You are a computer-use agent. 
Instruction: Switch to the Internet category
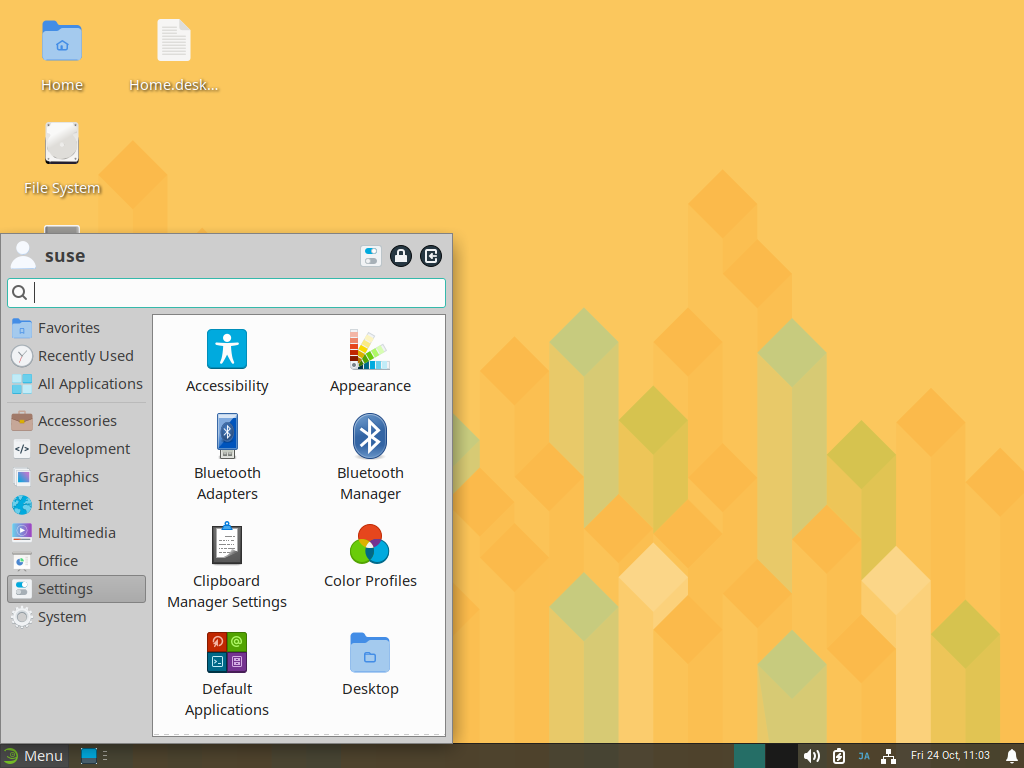[x=65, y=505]
